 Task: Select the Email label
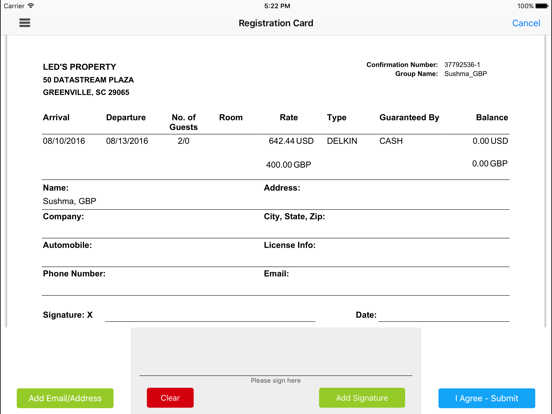[276, 274]
